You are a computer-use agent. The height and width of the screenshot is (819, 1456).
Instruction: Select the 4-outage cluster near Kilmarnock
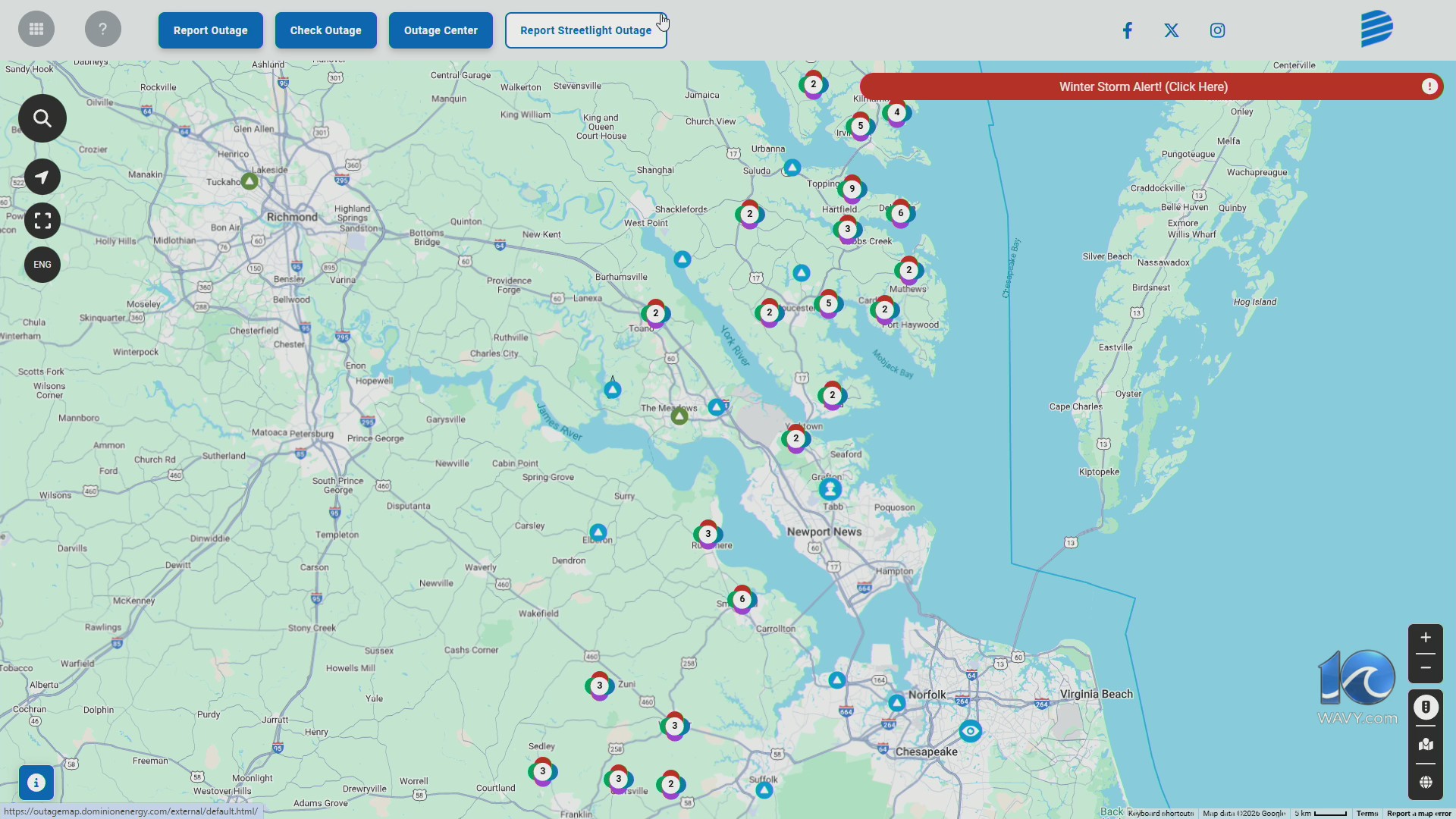tap(897, 112)
